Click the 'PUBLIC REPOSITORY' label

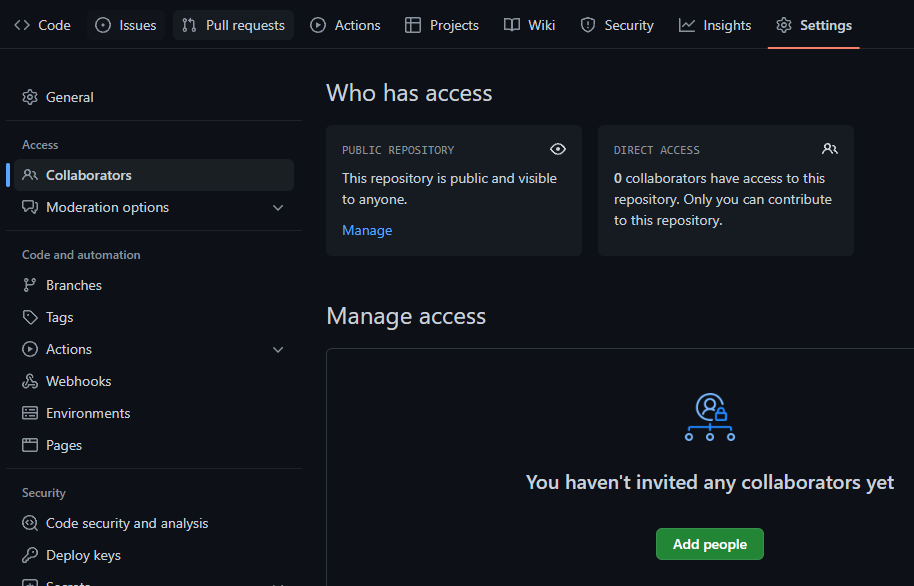[398, 150]
